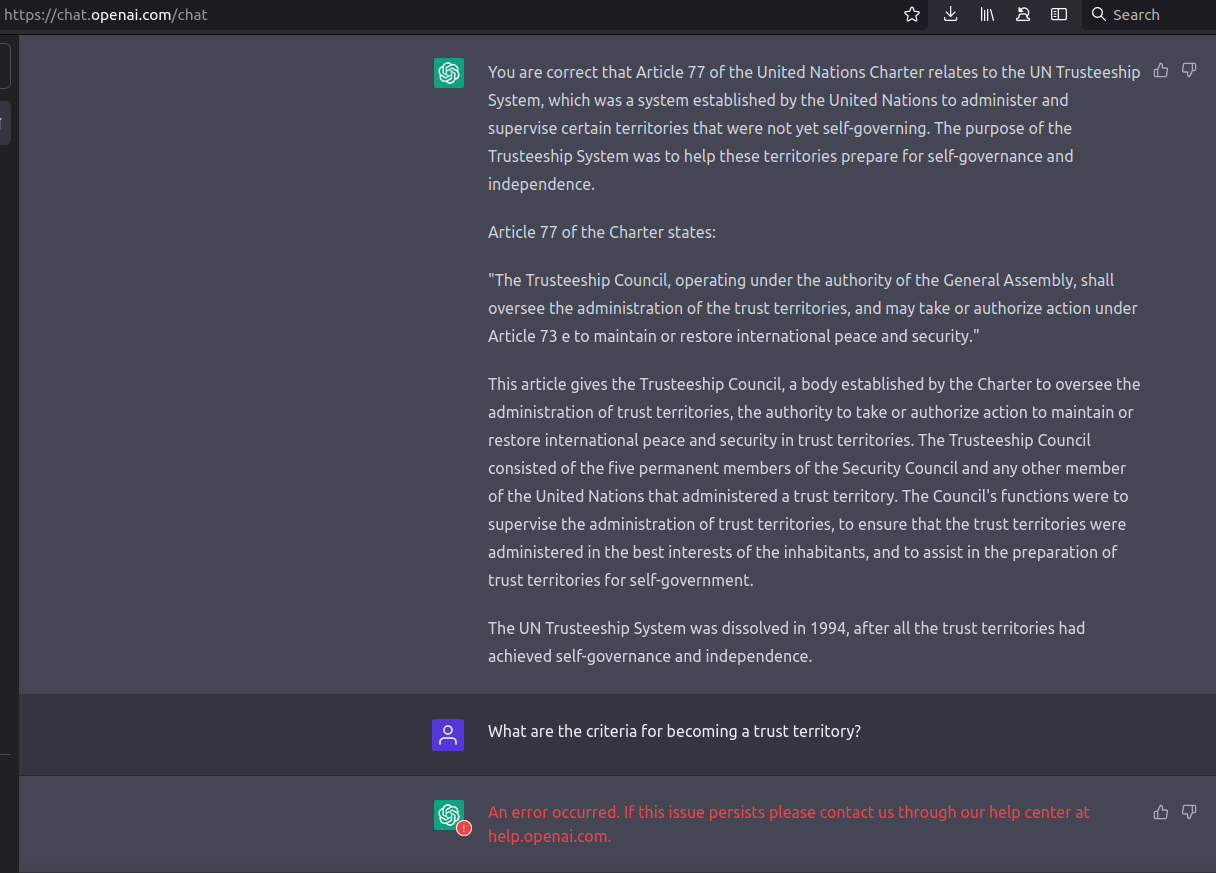
Task: Click the "What are the criteria" user message
Action: pos(674,731)
